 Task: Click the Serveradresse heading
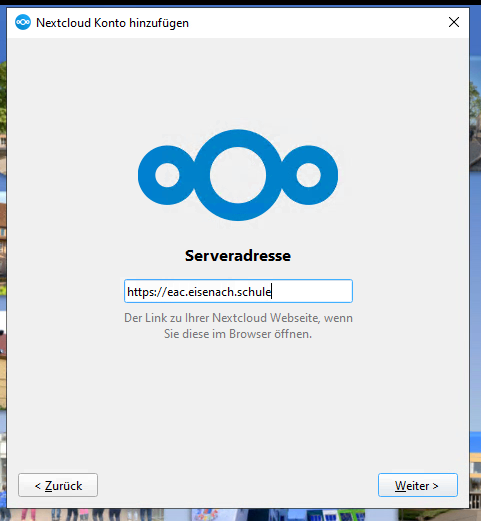tap(238, 256)
